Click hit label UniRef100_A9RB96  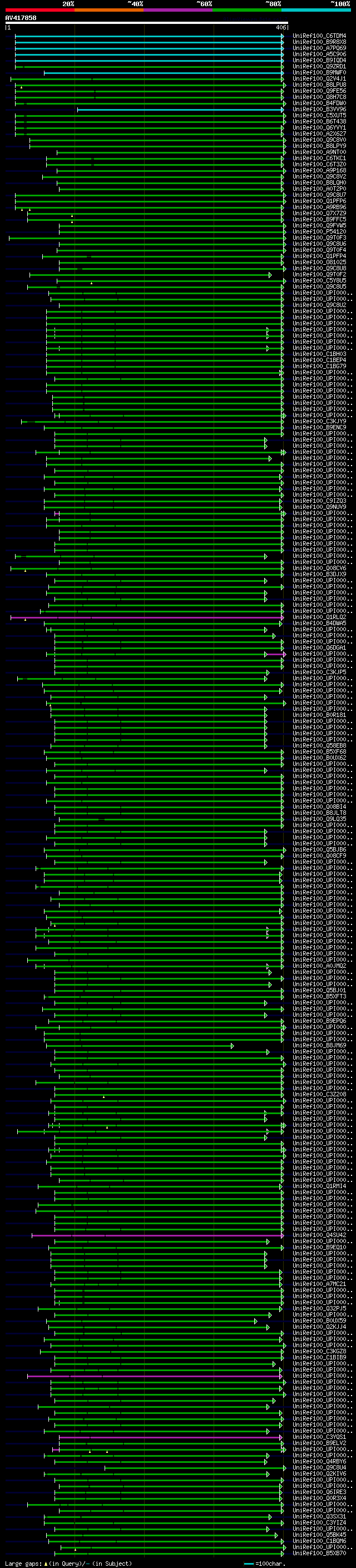tap(319, 207)
